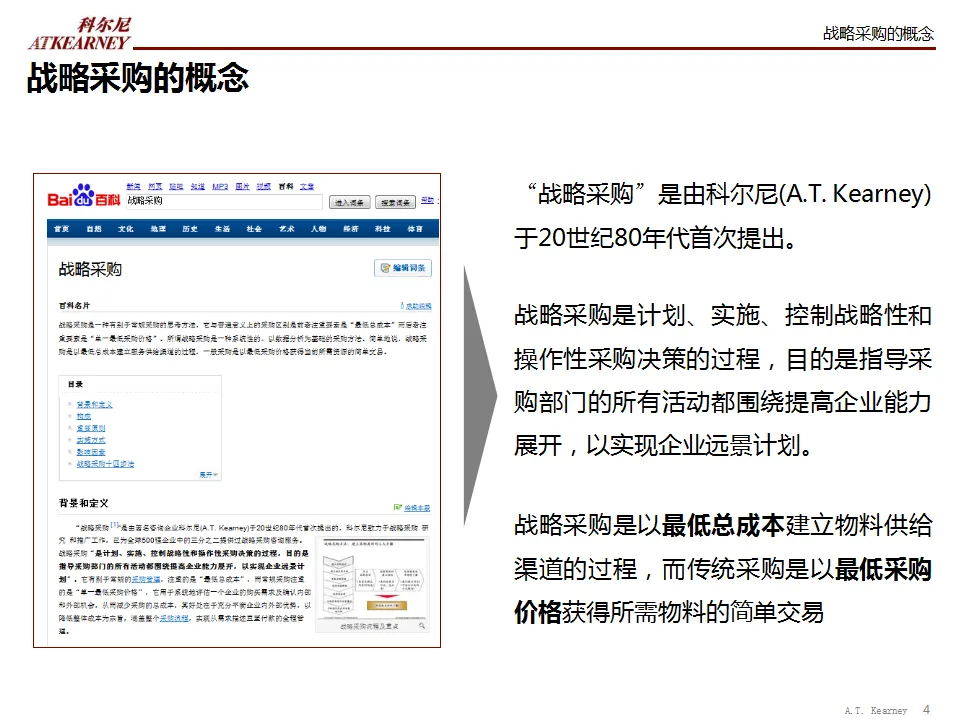The image size is (960, 720).
Task: Click the A.T. Kearney logo at top left
Action: 80,34
